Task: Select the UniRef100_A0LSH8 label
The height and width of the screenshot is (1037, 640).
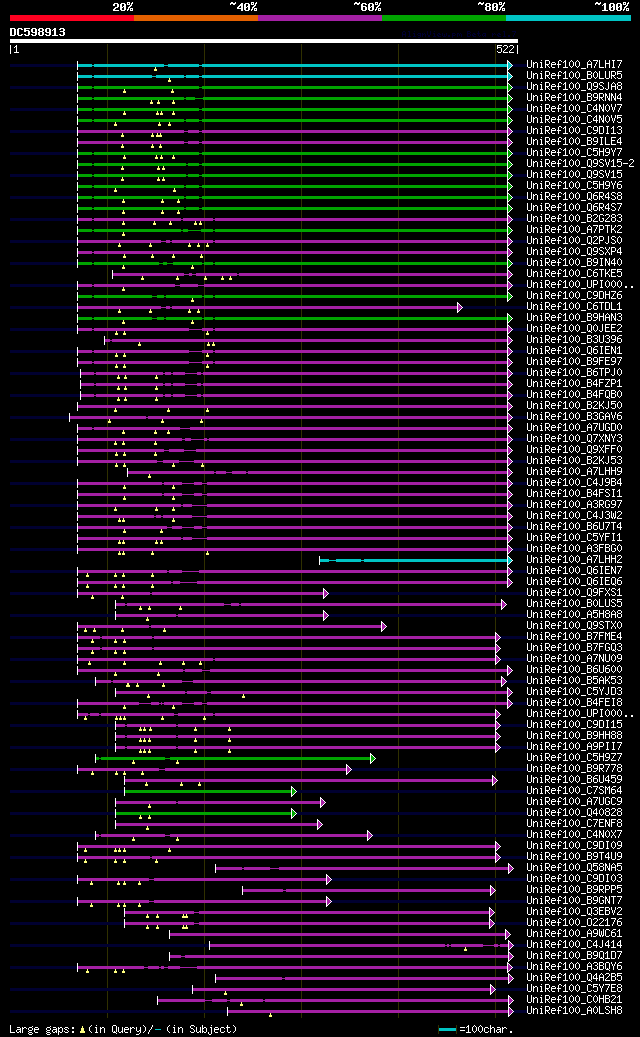Action: tap(574, 1012)
